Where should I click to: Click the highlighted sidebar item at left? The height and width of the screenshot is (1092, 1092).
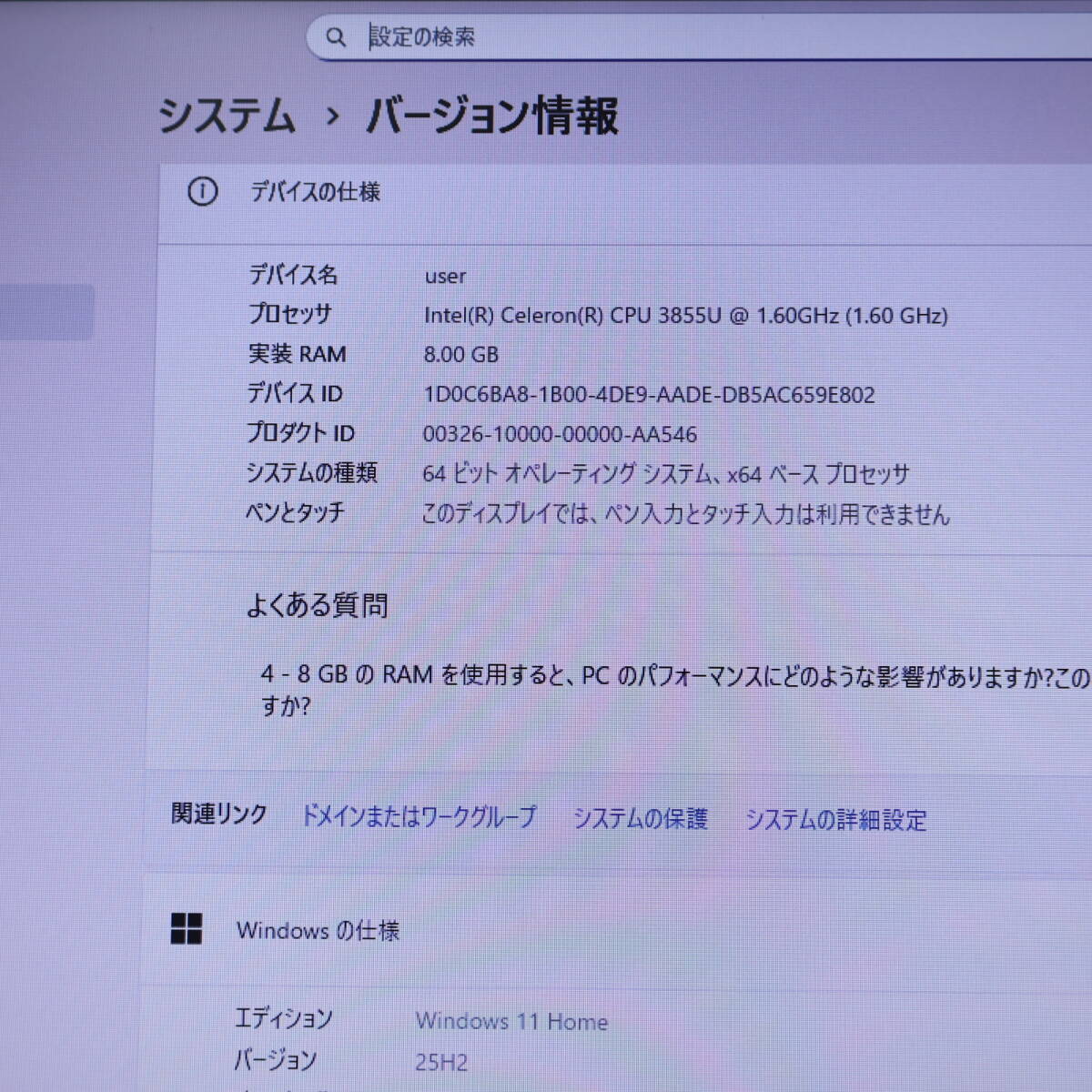tap(47, 312)
